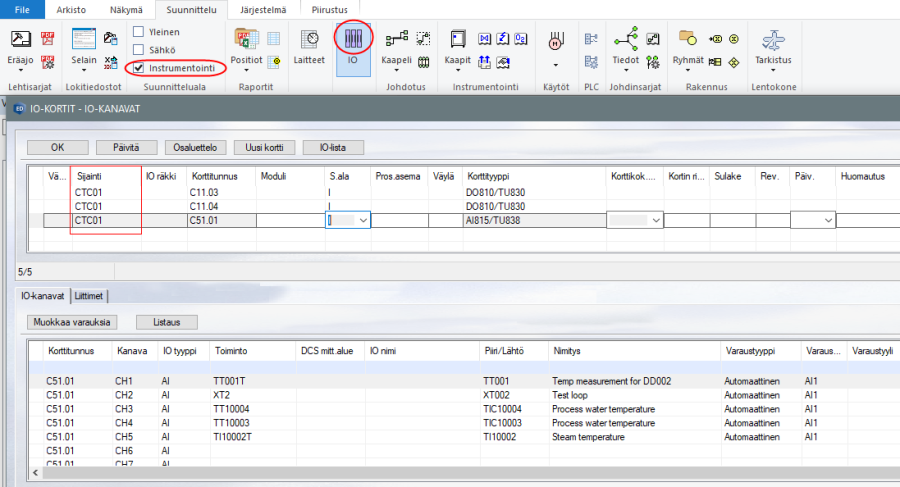Enable the Yleinen checkbox
This screenshot has height=487, width=900.
pos(139,32)
